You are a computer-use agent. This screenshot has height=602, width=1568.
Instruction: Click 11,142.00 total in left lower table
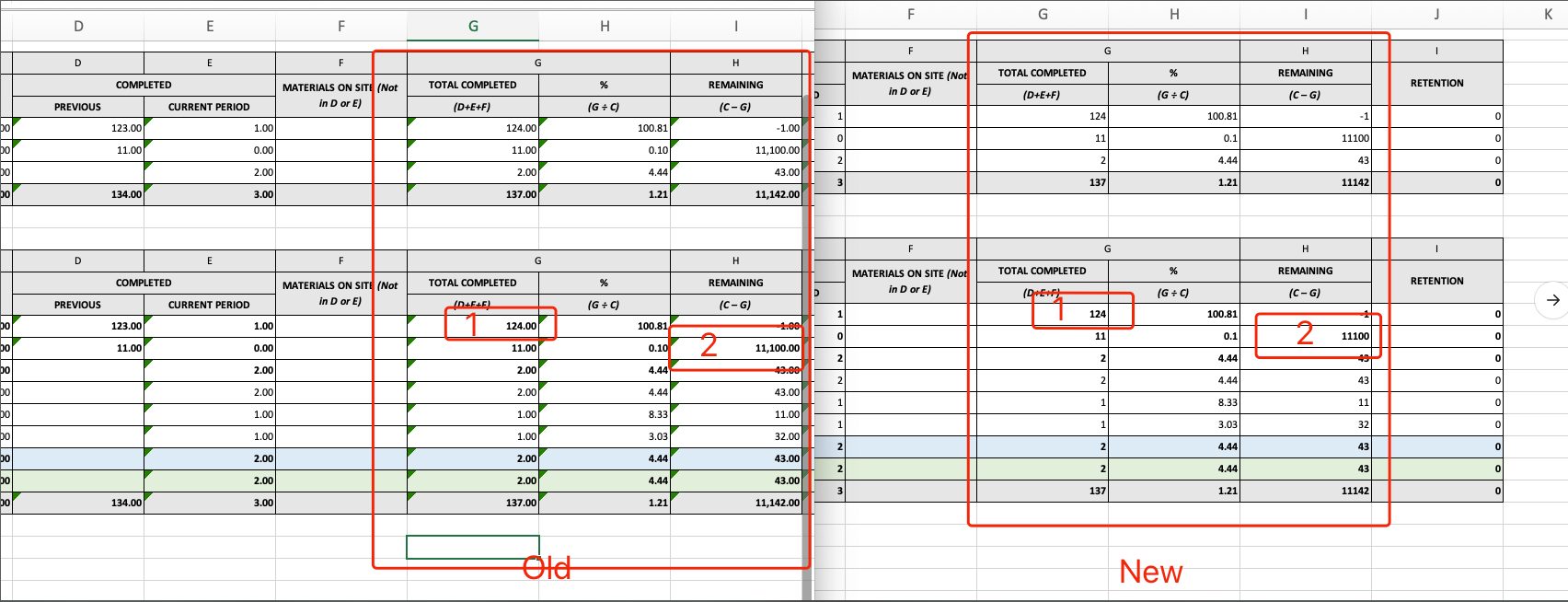pyautogui.click(x=736, y=503)
